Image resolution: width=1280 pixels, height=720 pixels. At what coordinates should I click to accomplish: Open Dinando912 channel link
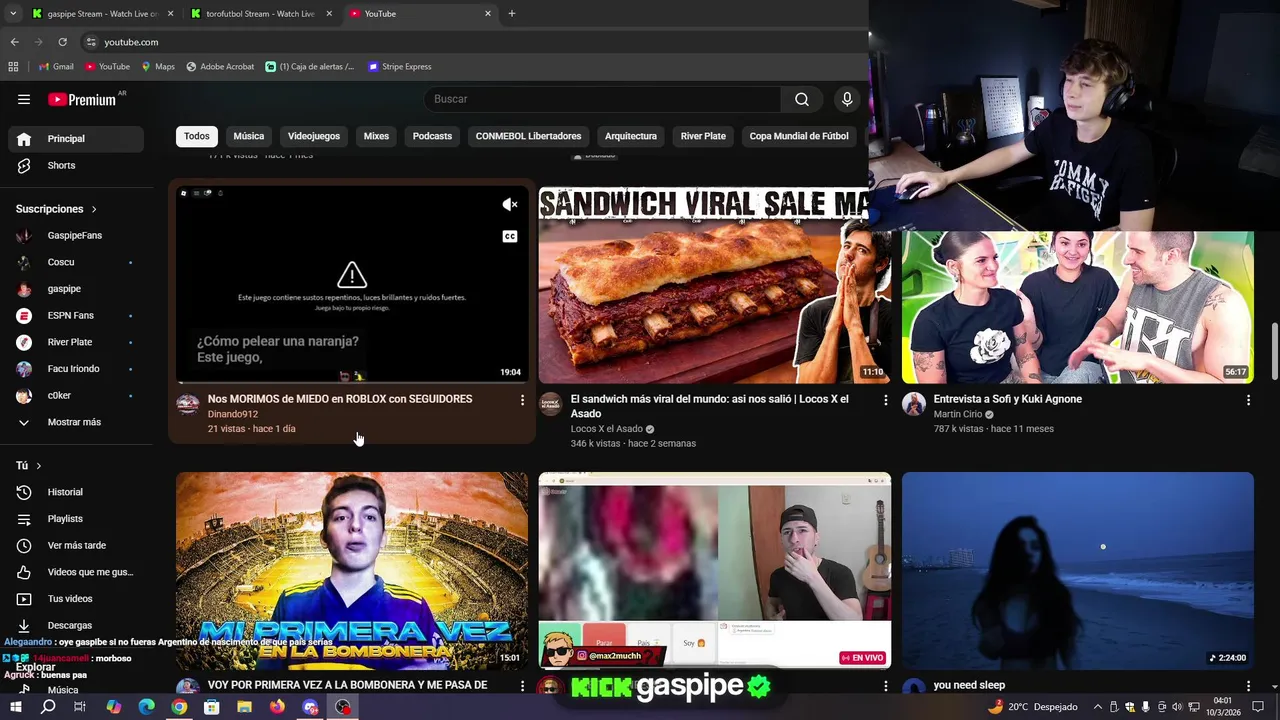pyautogui.click(x=233, y=414)
